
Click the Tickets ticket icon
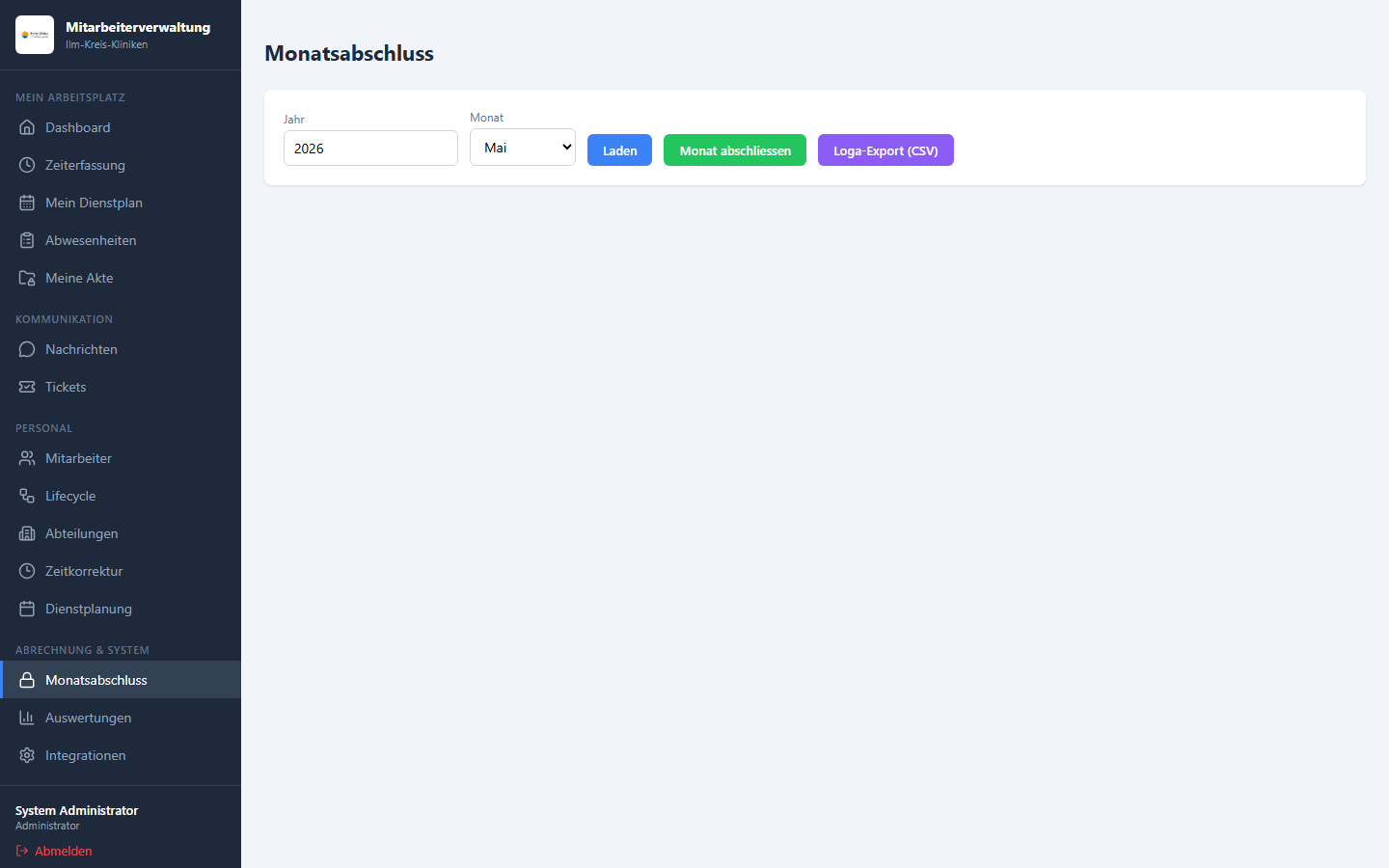point(27,387)
